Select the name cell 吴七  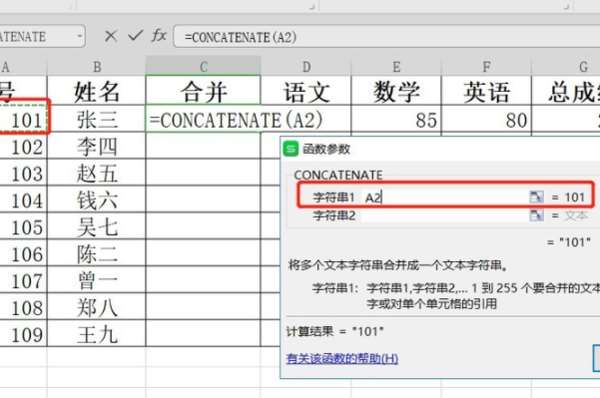tap(96, 227)
